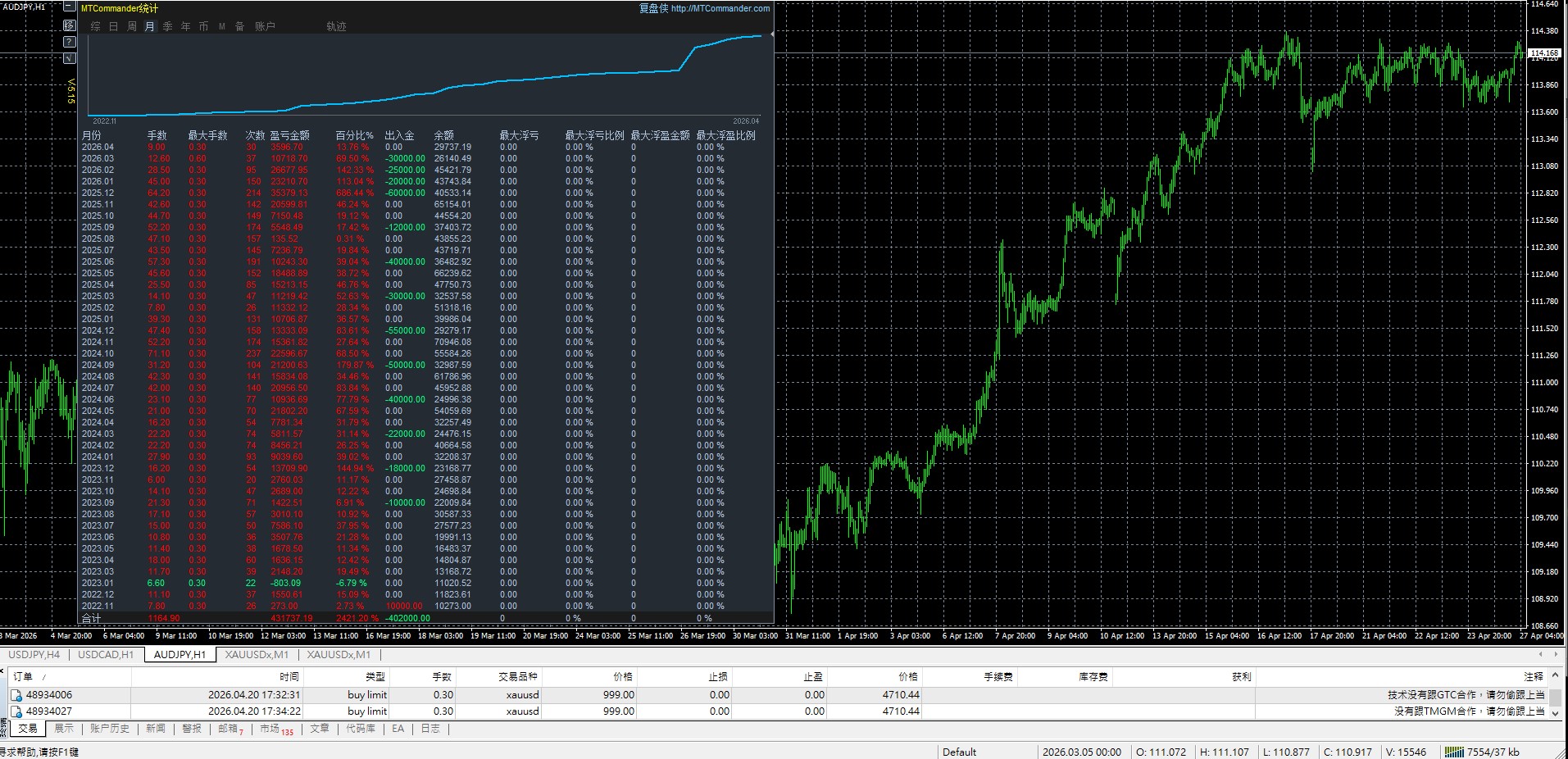This screenshot has width=1568, height=759.
Task: Sort orders by the 交易品种 column header
Action: [x=498, y=677]
